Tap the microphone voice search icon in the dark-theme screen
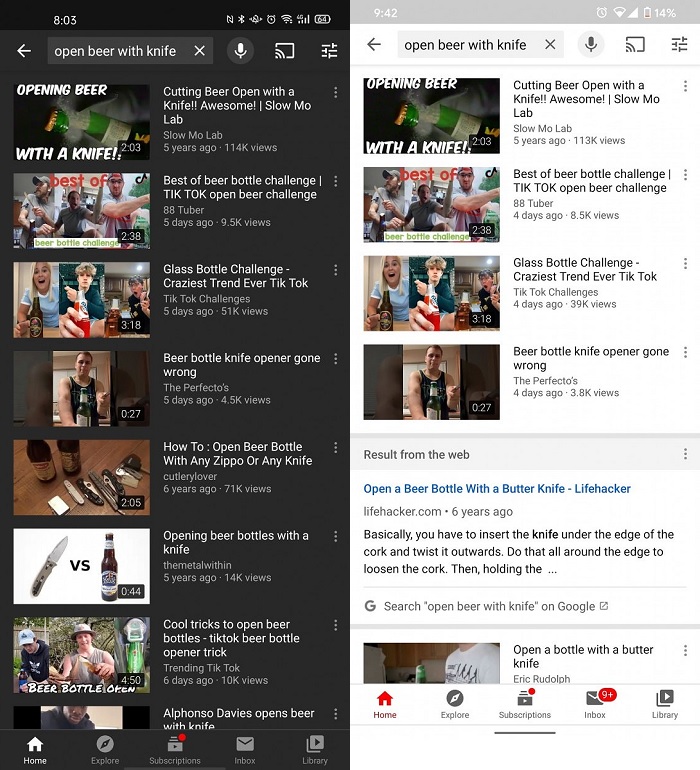 coord(240,51)
